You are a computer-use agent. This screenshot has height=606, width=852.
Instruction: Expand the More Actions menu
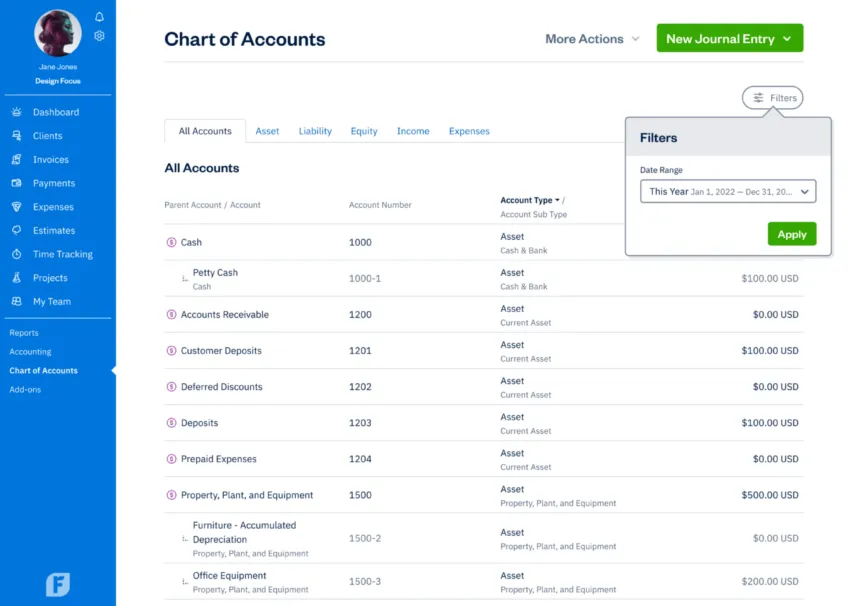[x=592, y=39]
